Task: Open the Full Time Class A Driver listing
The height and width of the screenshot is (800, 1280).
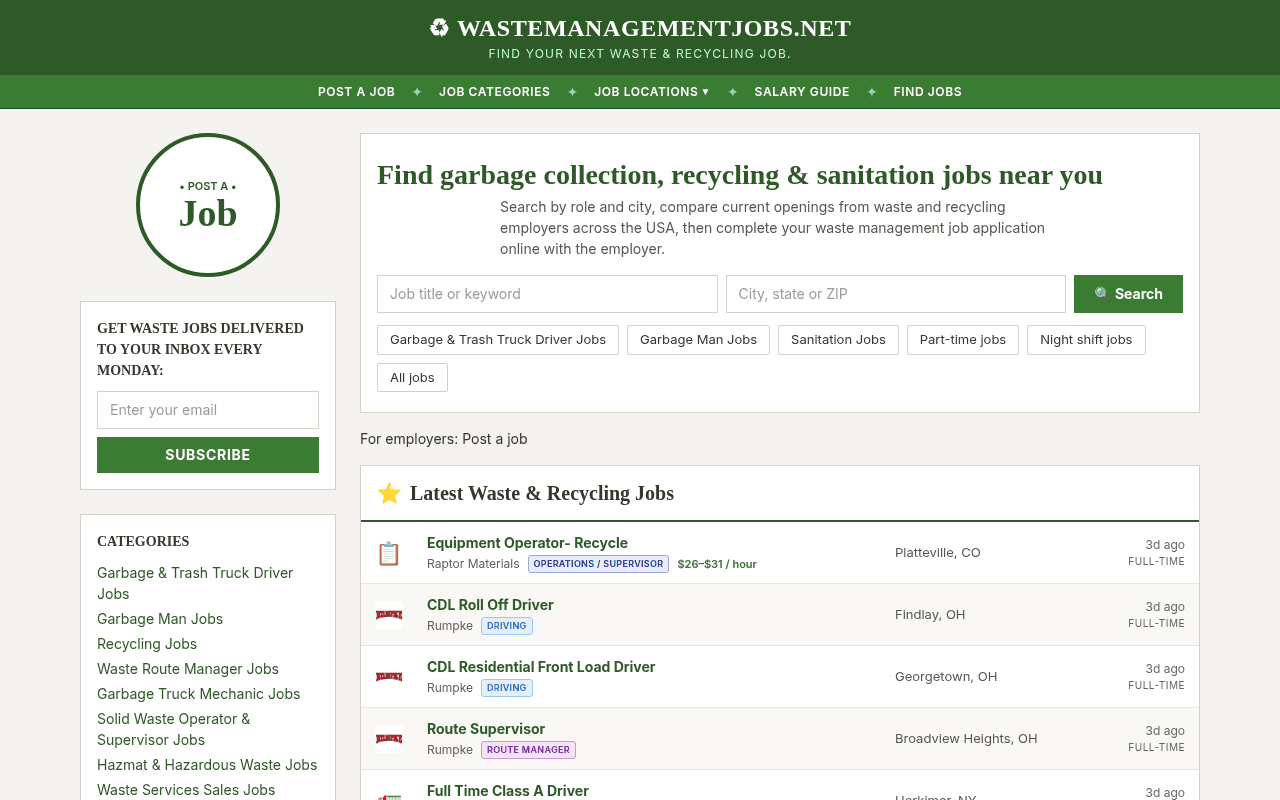Action: click(x=508, y=791)
